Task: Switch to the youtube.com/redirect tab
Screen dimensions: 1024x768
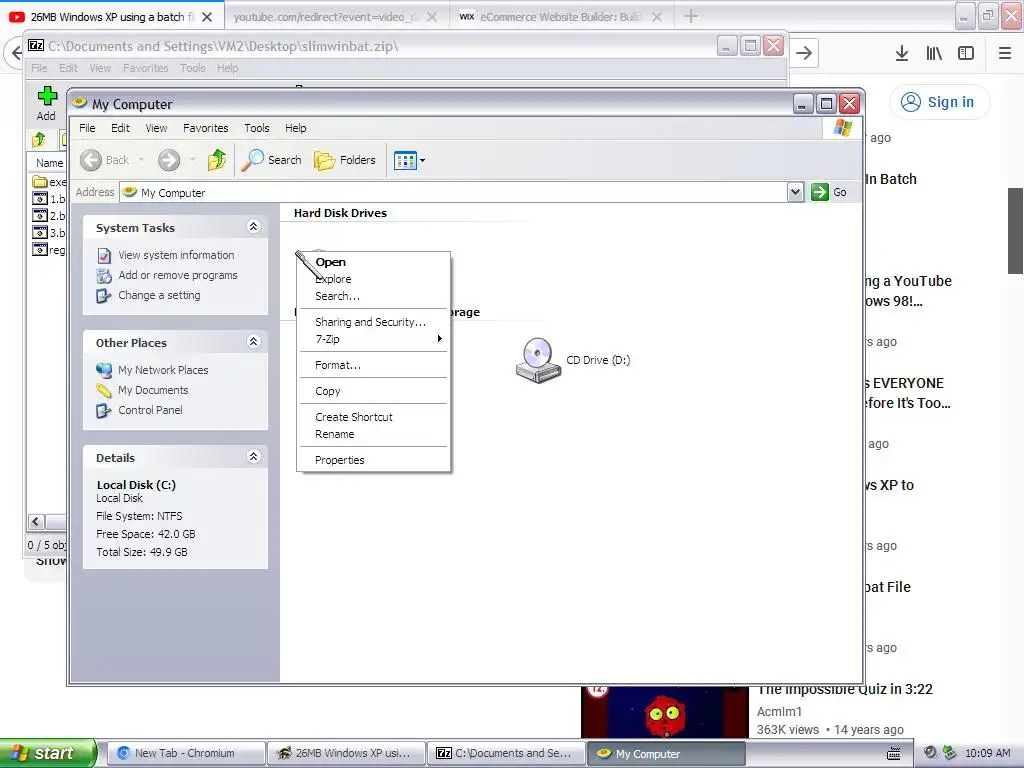Action: 325,17
